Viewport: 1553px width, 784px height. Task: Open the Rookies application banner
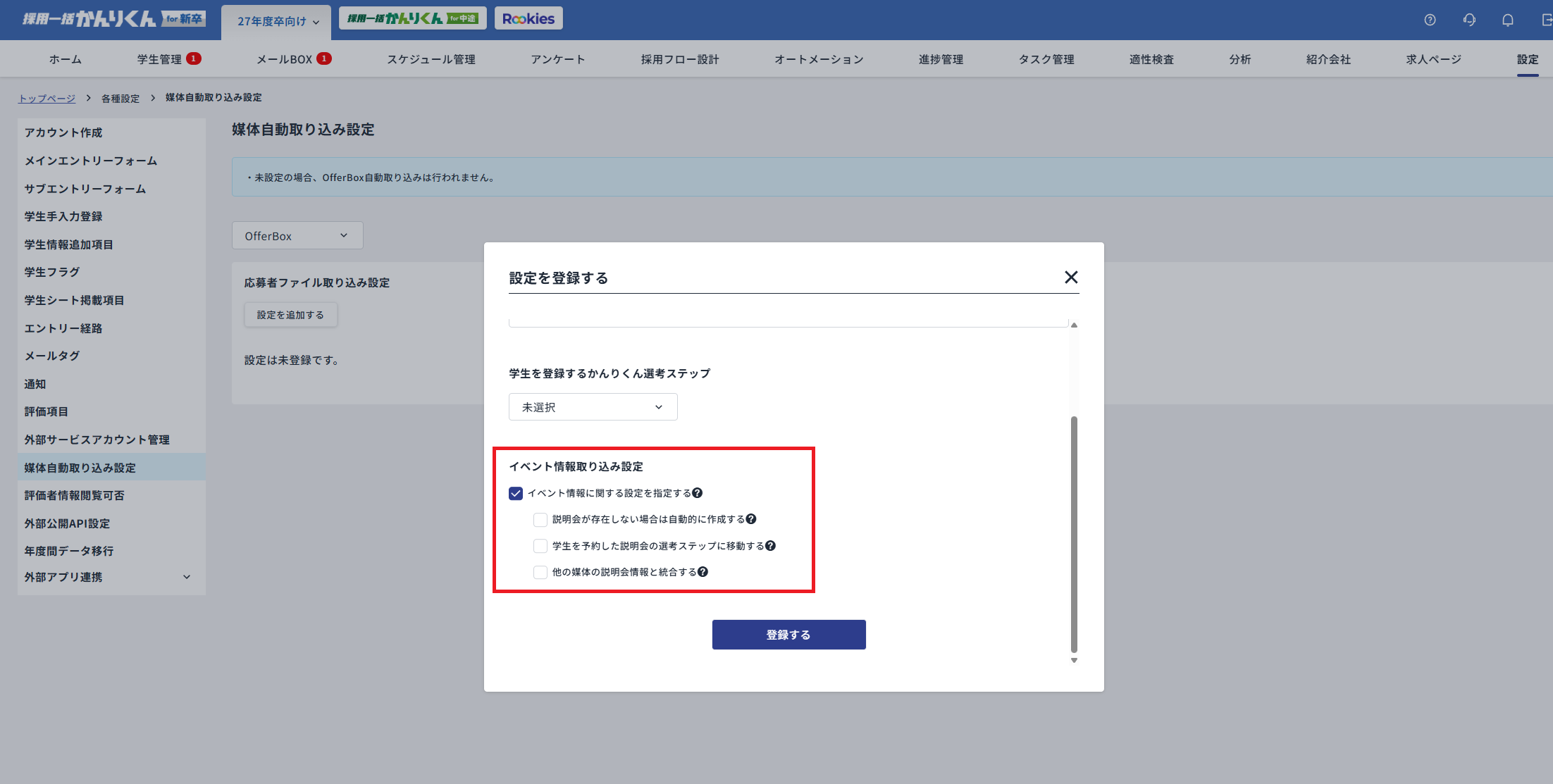coord(528,18)
